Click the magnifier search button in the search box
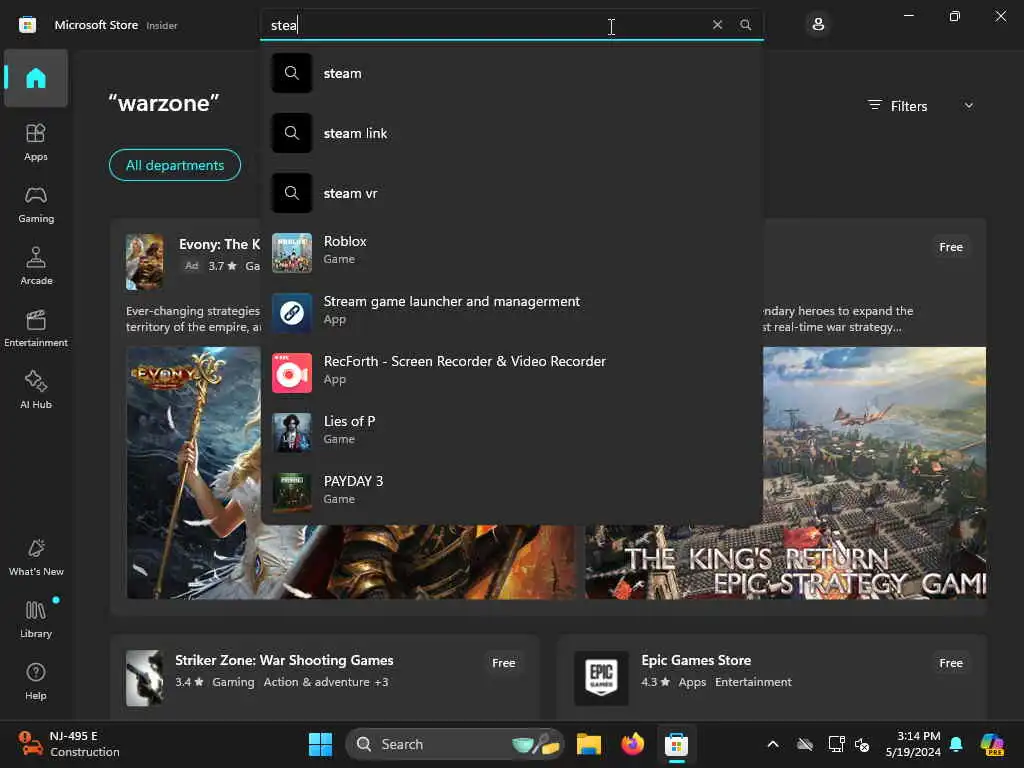This screenshot has width=1024, height=768. pyautogui.click(x=745, y=25)
